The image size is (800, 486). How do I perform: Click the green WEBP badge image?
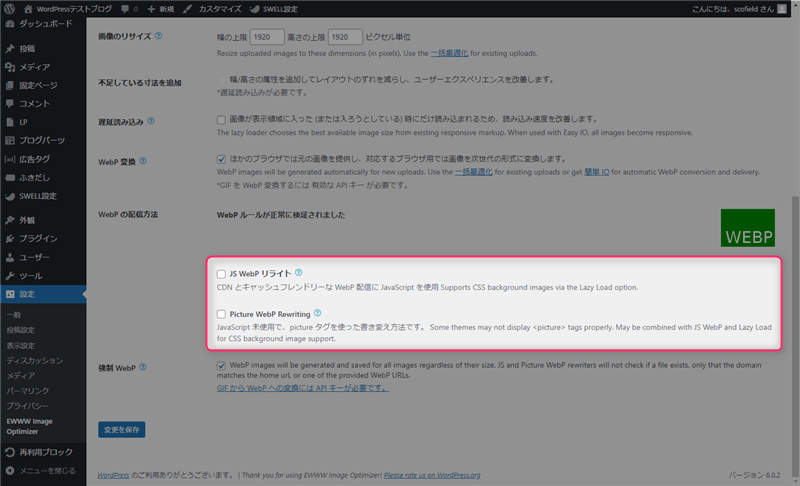tap(747, 228)
